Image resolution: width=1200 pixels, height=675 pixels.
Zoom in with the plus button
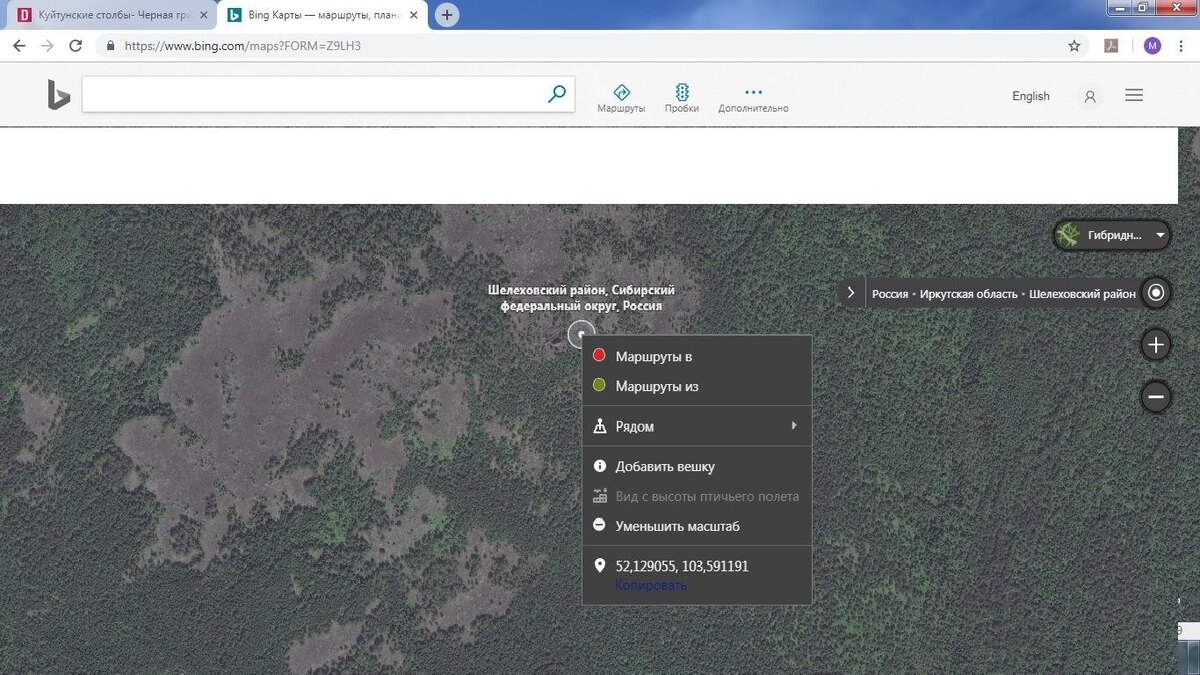(1156, 345)
